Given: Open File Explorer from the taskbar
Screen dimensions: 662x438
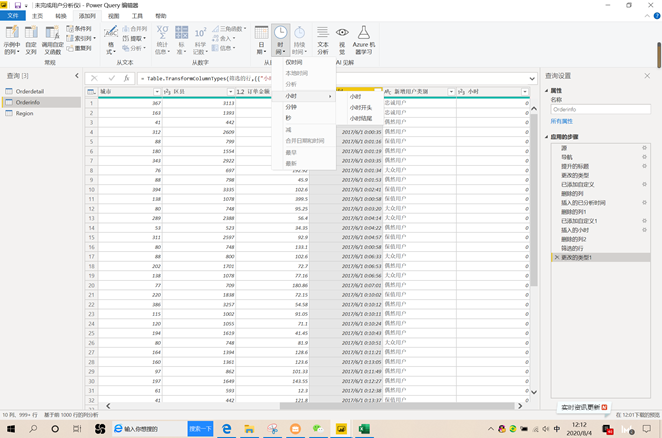Looking at the screenshot, I should 249,429.
